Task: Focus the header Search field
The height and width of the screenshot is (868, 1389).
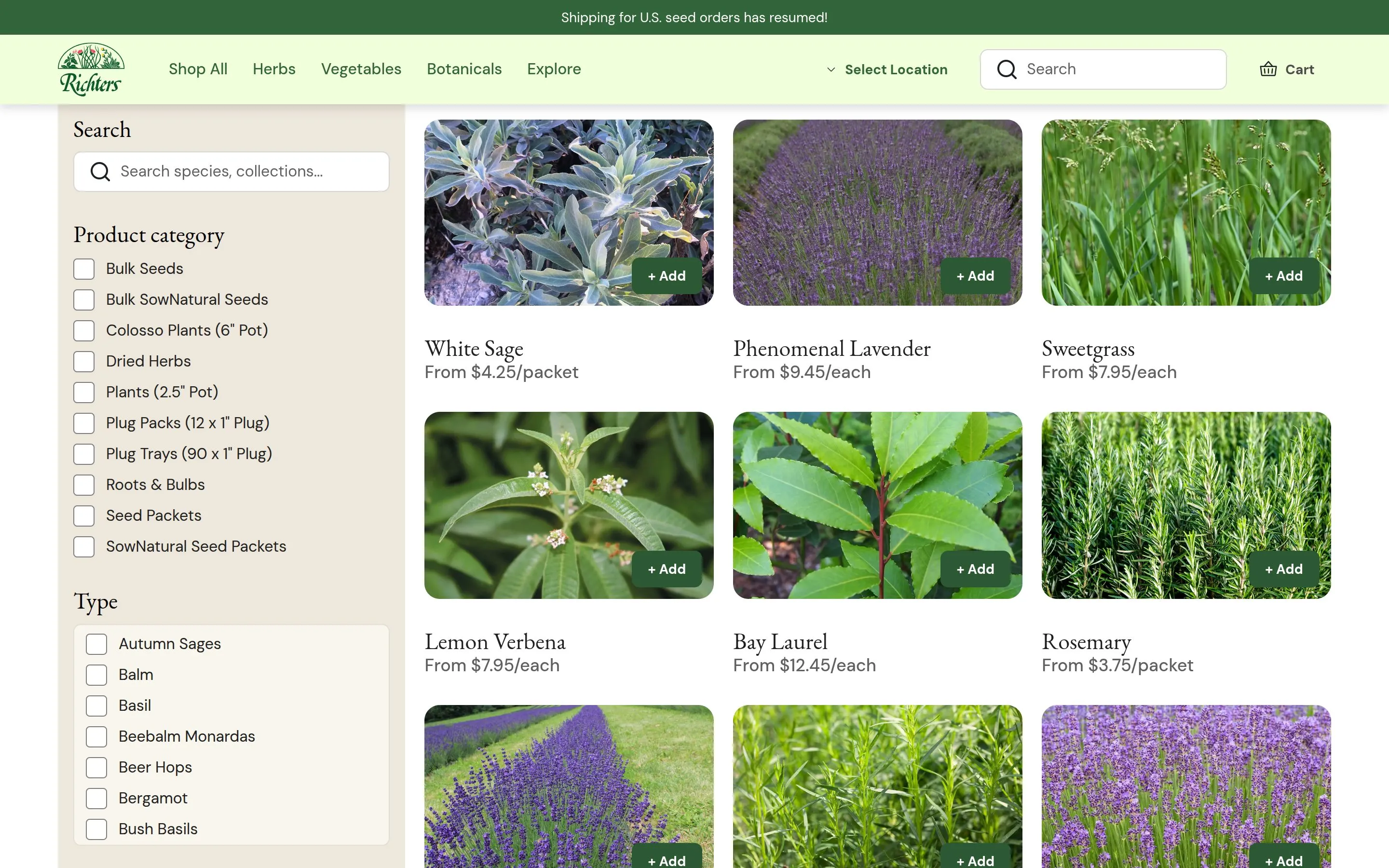Action: 1103,69
